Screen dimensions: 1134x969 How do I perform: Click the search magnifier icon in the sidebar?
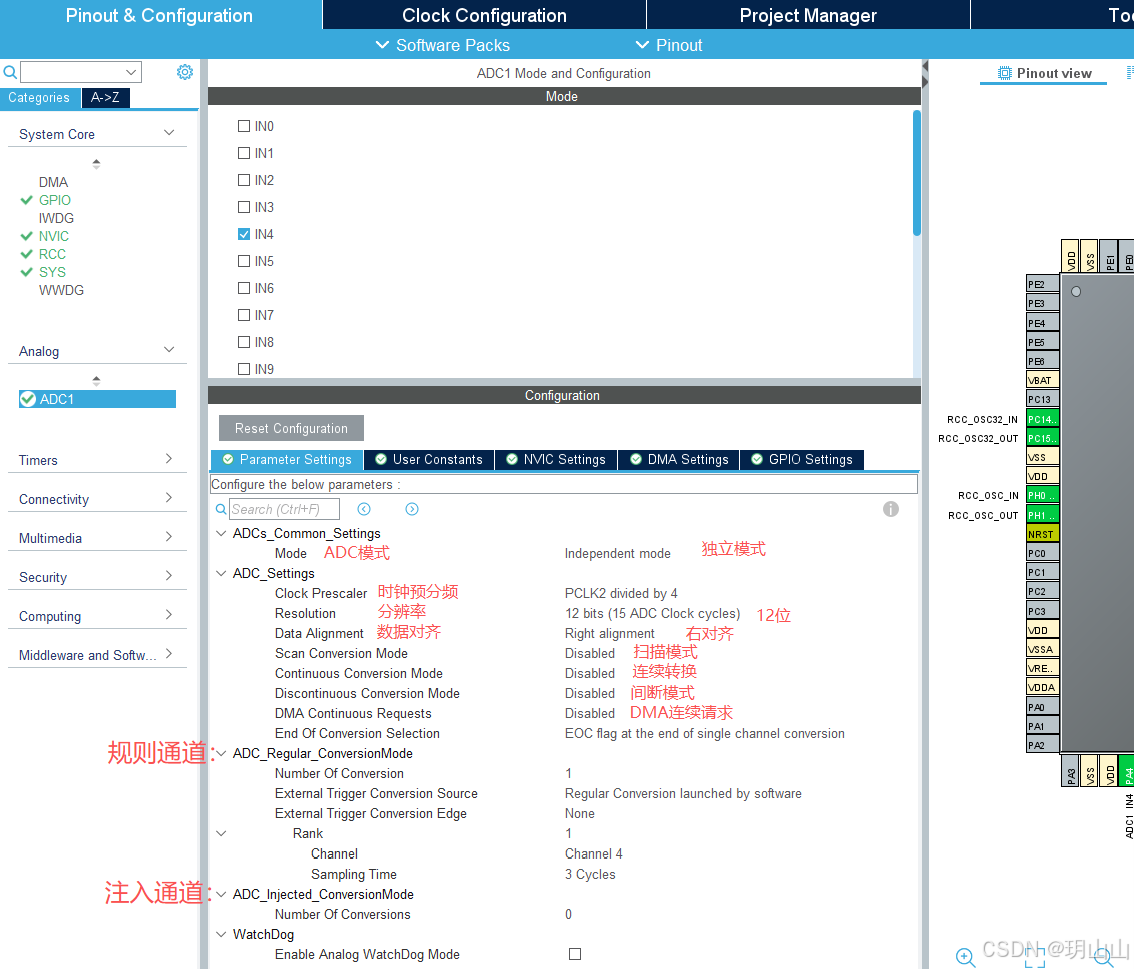point(10,72)
